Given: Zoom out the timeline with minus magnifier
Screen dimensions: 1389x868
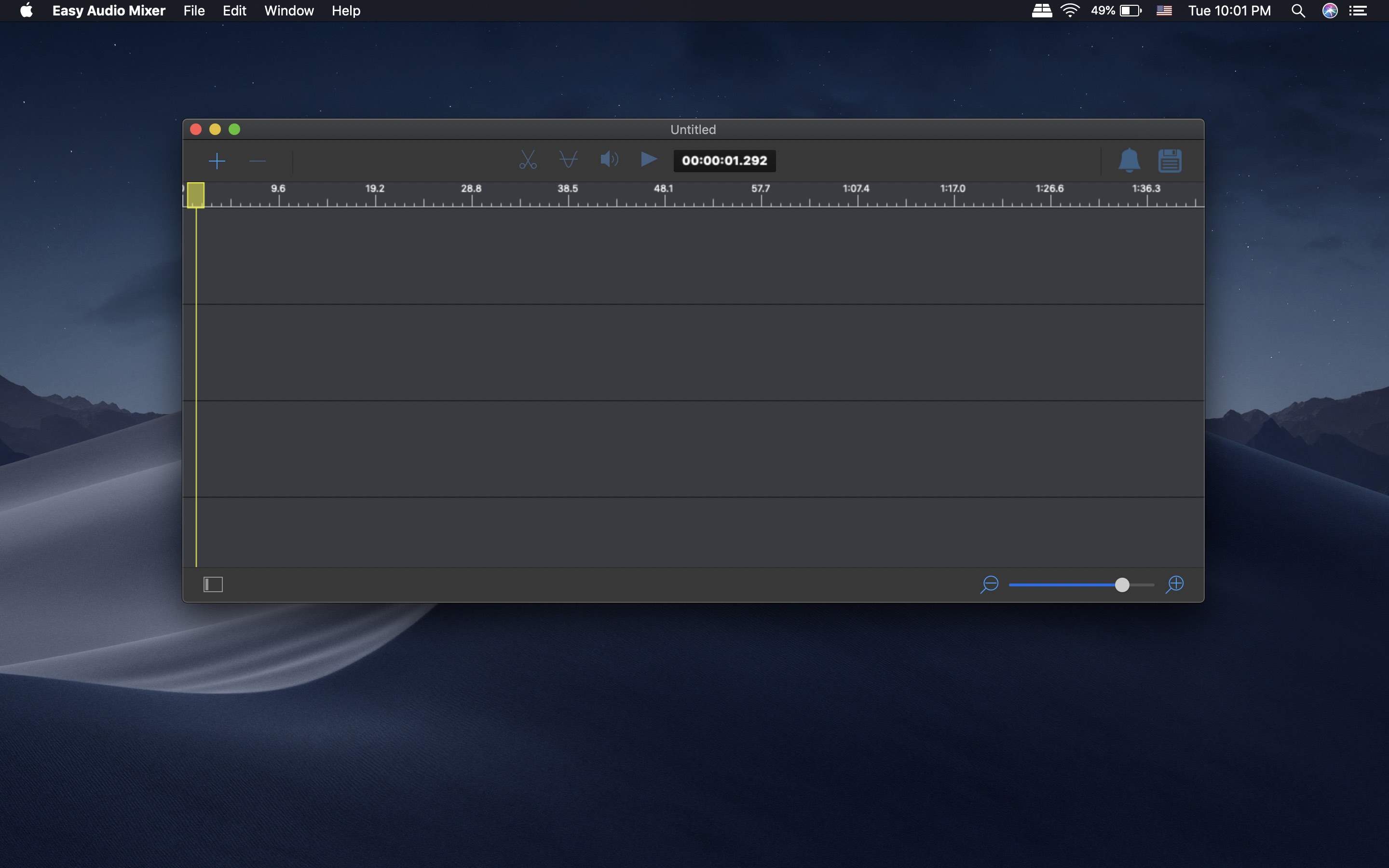Looking at the screenshot, I should pos(990,584).
